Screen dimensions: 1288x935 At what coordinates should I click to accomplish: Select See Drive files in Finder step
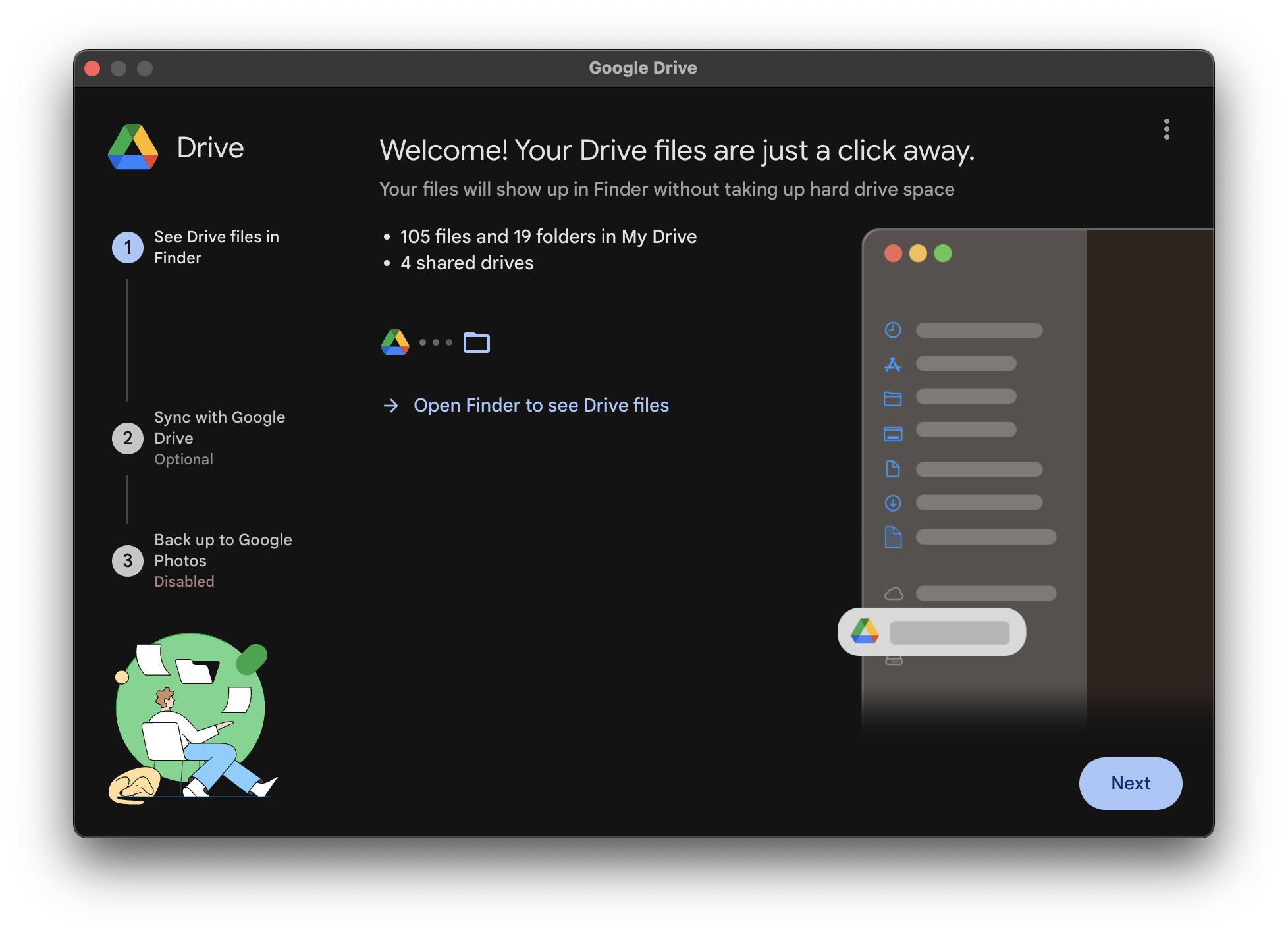[216, 247]
